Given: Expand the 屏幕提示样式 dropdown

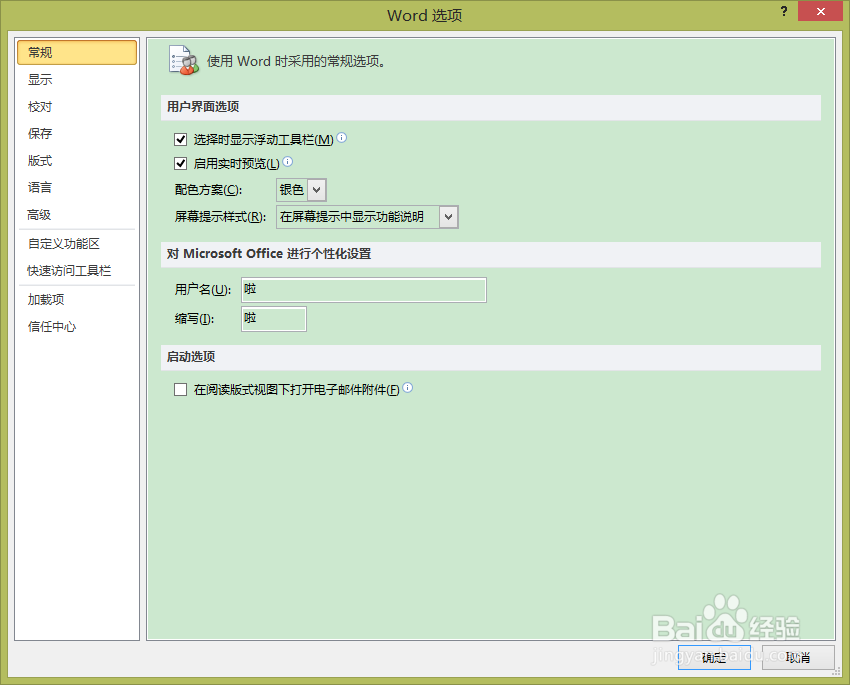Looking at the screenshot, I should (x=447, y=216).
